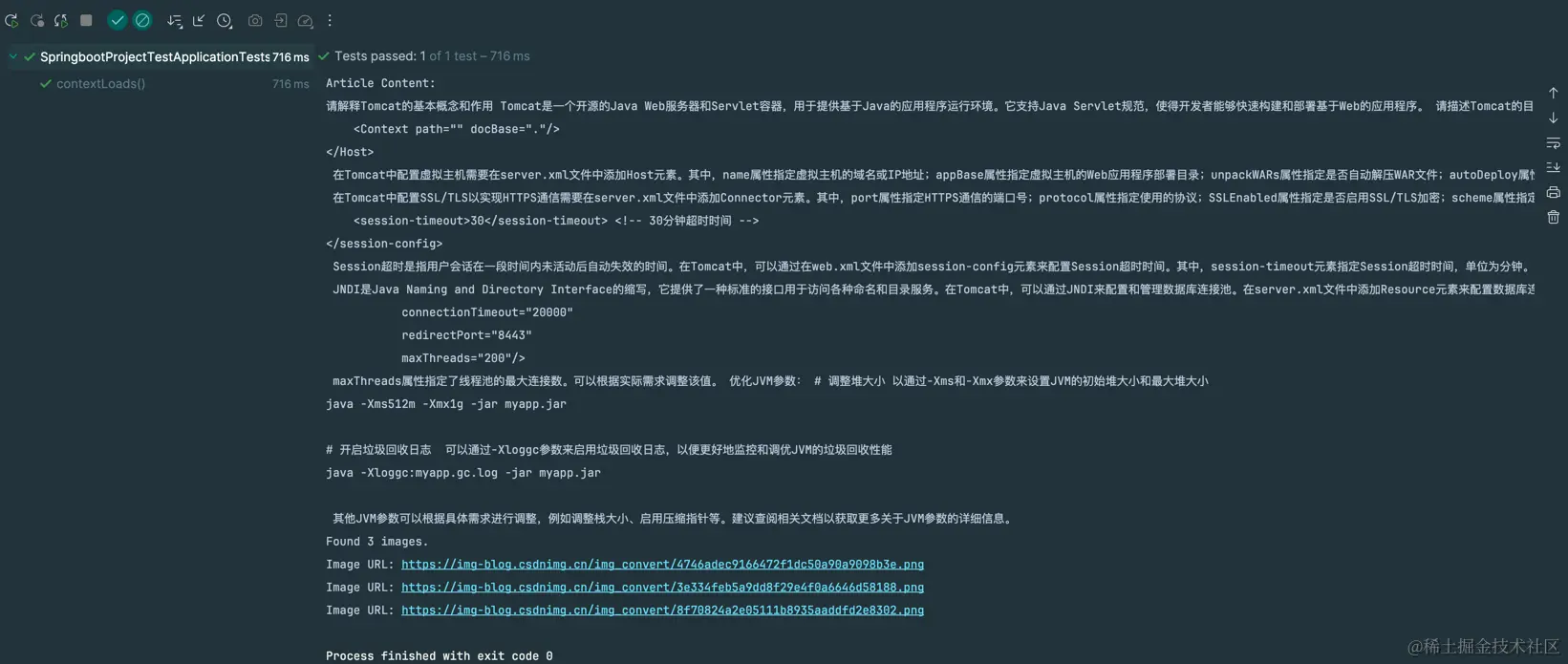Screen dimensions: 1568x664
Task: Click the 'redirectPort="8443"' line
Action: point(466,335)
